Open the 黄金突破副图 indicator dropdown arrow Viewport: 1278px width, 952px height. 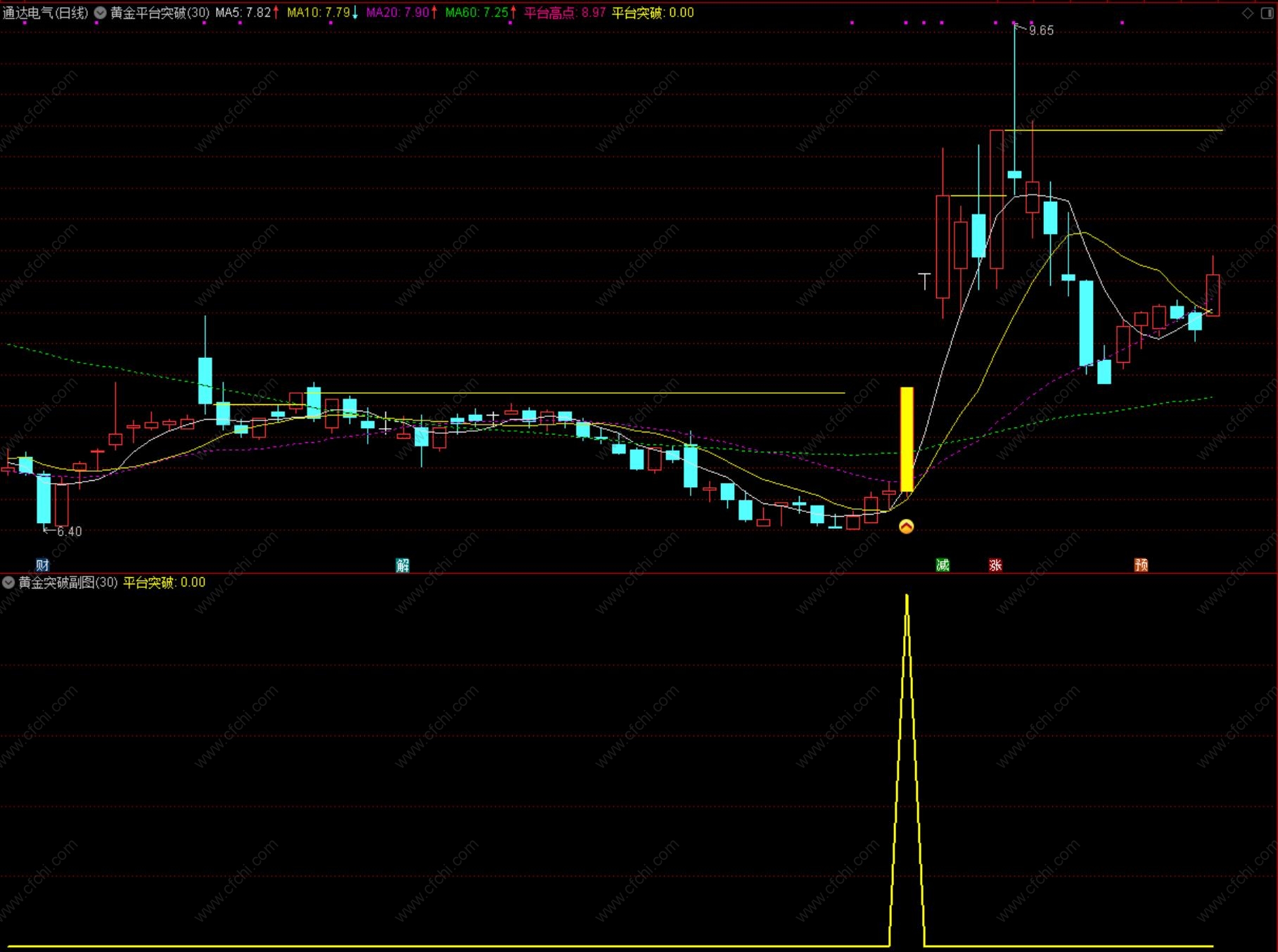tap(8, 582)
